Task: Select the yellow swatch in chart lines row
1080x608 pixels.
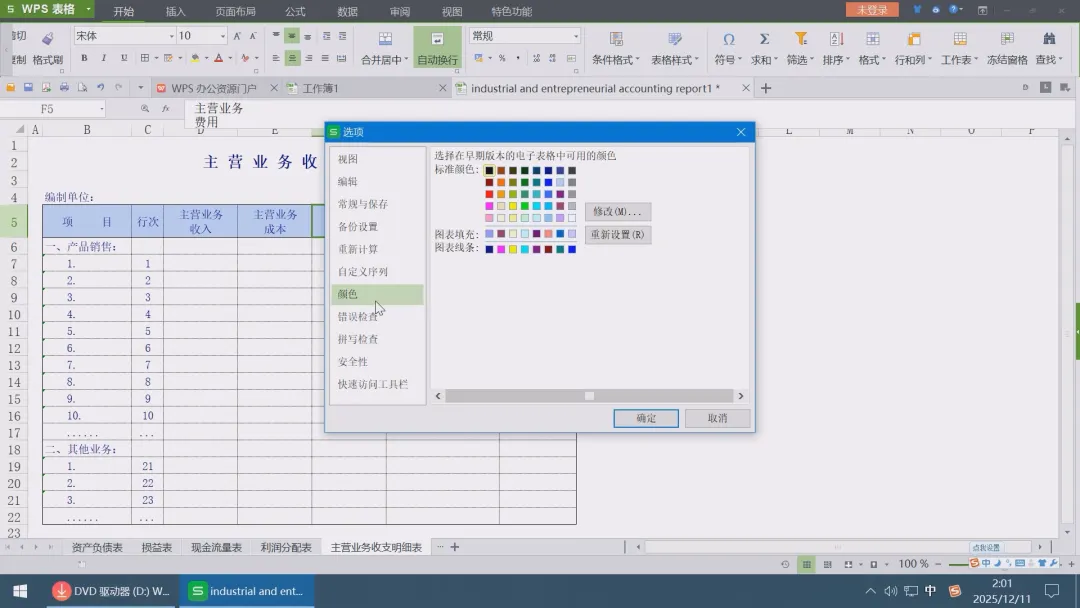Action: [512, 249]
